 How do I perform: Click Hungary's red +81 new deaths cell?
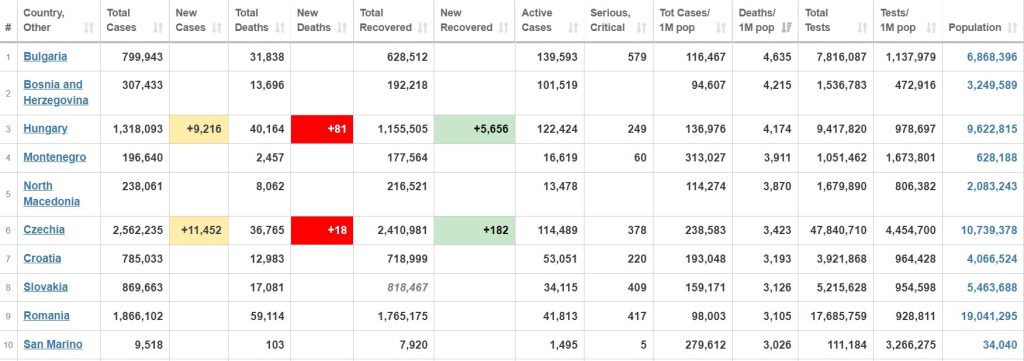(322, 129)
